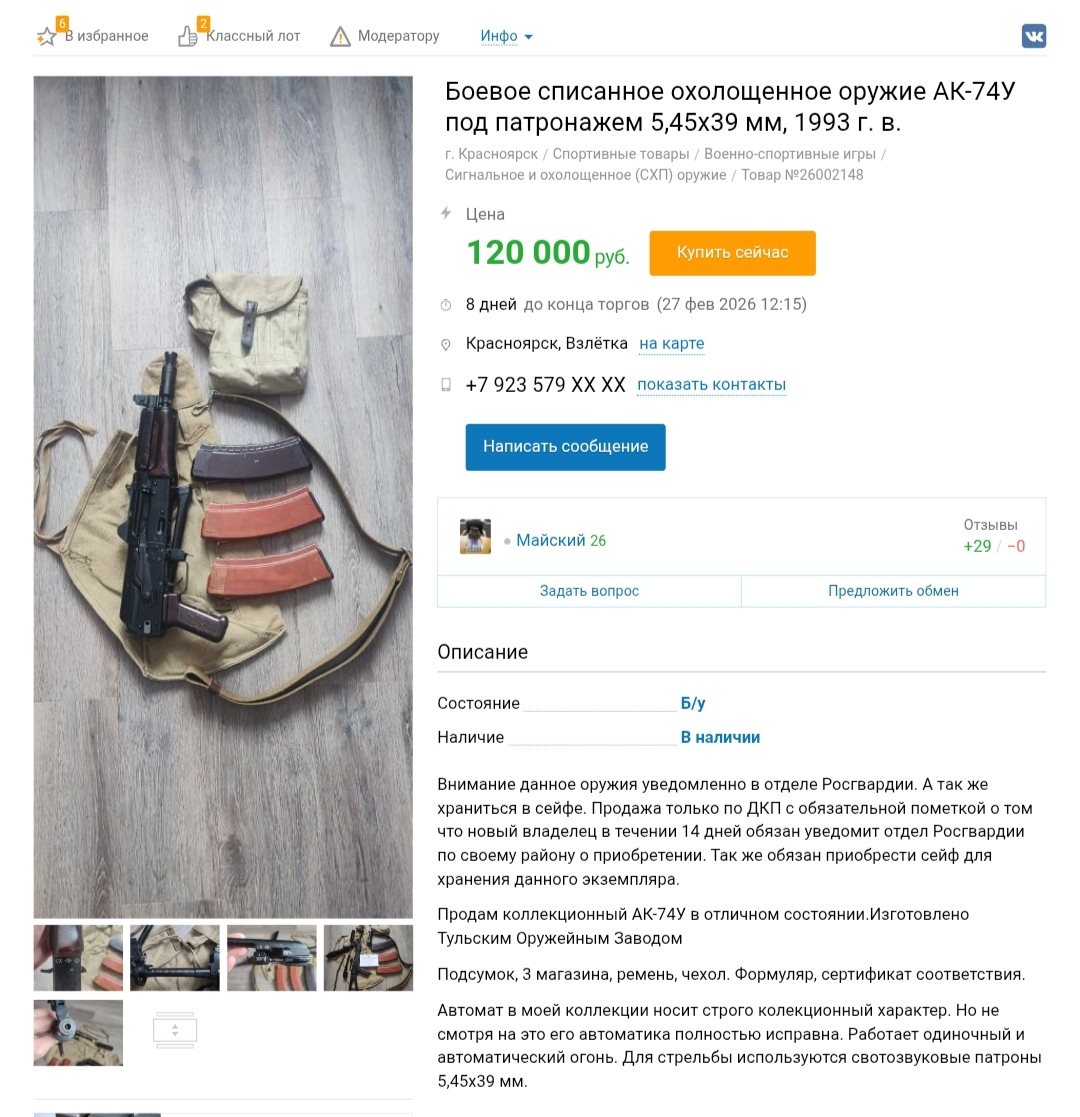Expand the Инфо dropdown menu
This screenshot has height=1117, width=1080.
coord(506,36)
